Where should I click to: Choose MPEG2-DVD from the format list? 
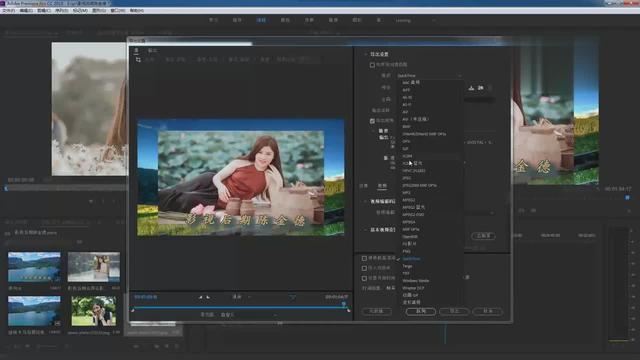click(x=413, y=215)
